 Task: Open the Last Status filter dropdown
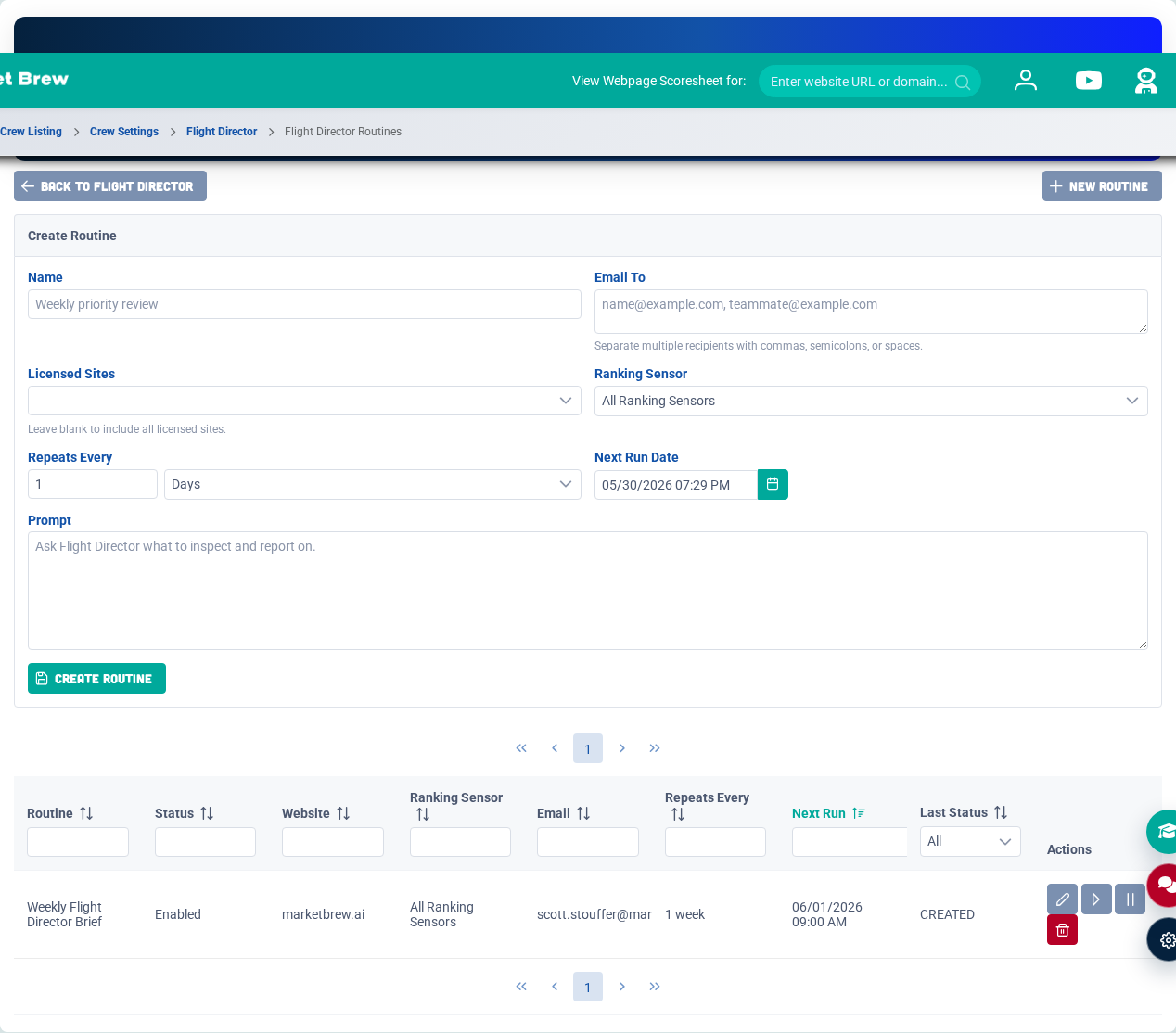pyautogui.click(x=970, y=841)
